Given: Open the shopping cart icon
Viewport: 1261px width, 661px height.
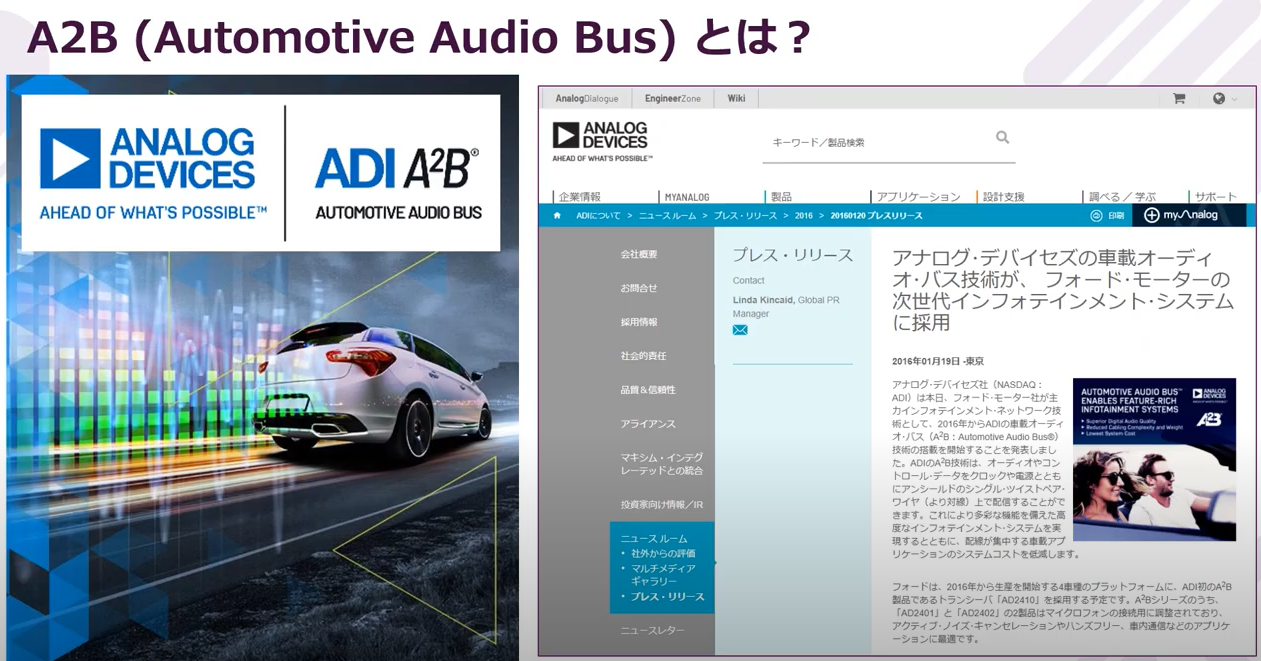Looking at the screenshot, I should [x=1179, y=98].
